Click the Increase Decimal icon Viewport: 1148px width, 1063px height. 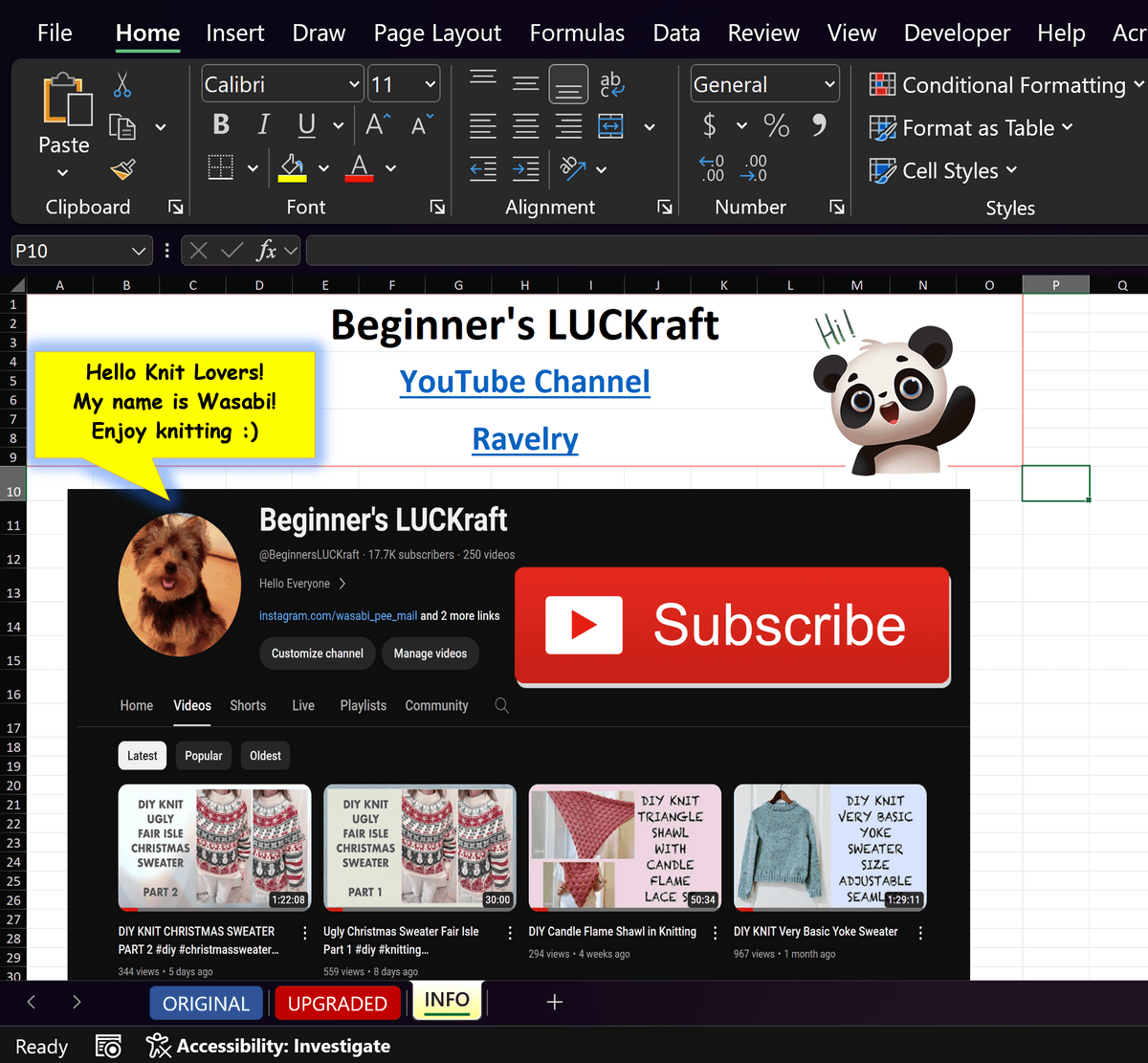point(713,168)
